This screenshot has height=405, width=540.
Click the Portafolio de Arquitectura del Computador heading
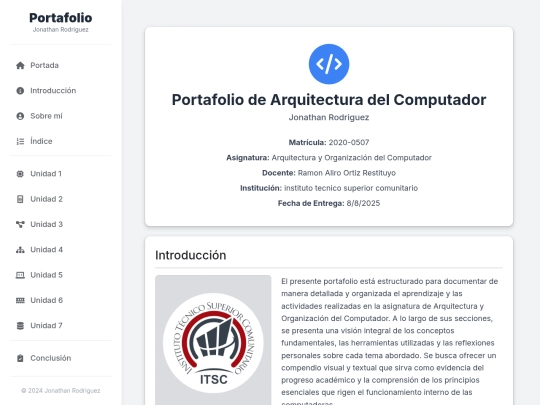click(x=329, y=100)
